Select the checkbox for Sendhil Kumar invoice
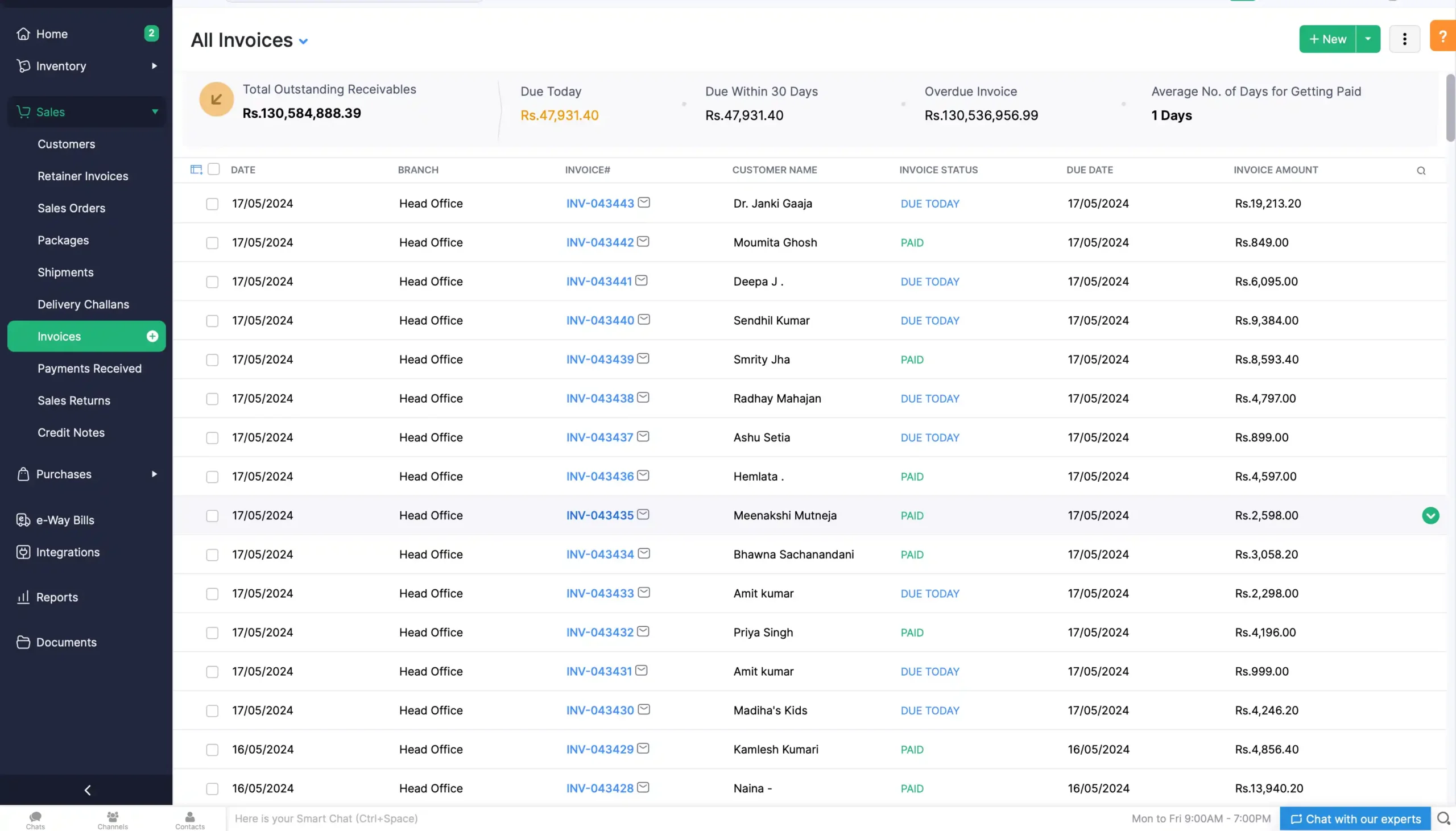 click(x=212, y=321)
